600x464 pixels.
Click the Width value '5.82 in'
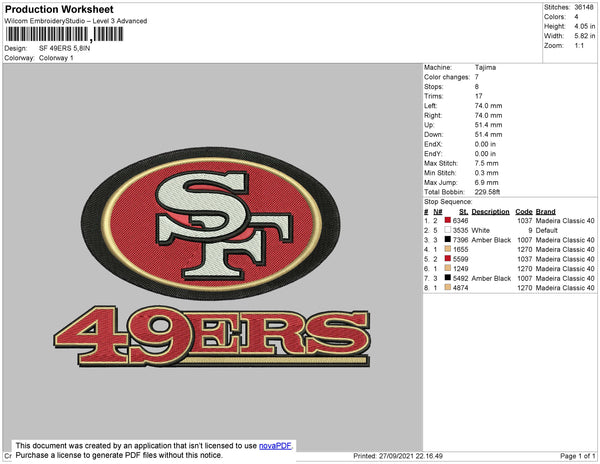(584, 36)
